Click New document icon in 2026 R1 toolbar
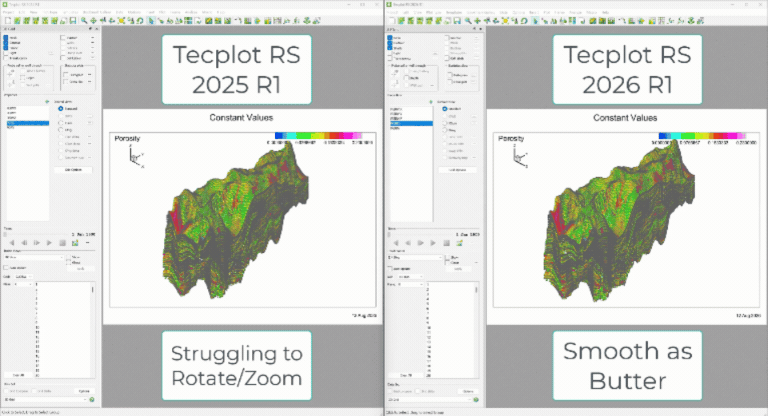The width and height of the screenshot is (768, 416). tap(392, 21)
